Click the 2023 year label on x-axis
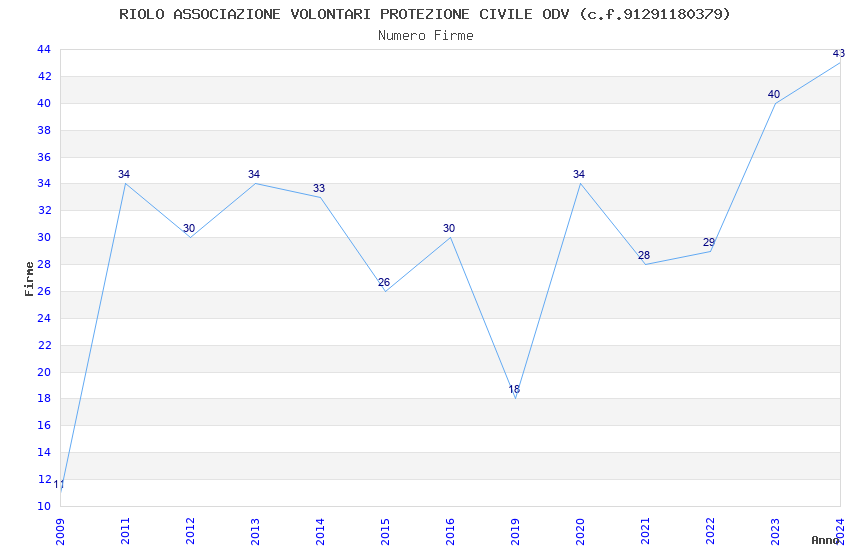Viewport: 850px width, 550px height. [776, 532]
